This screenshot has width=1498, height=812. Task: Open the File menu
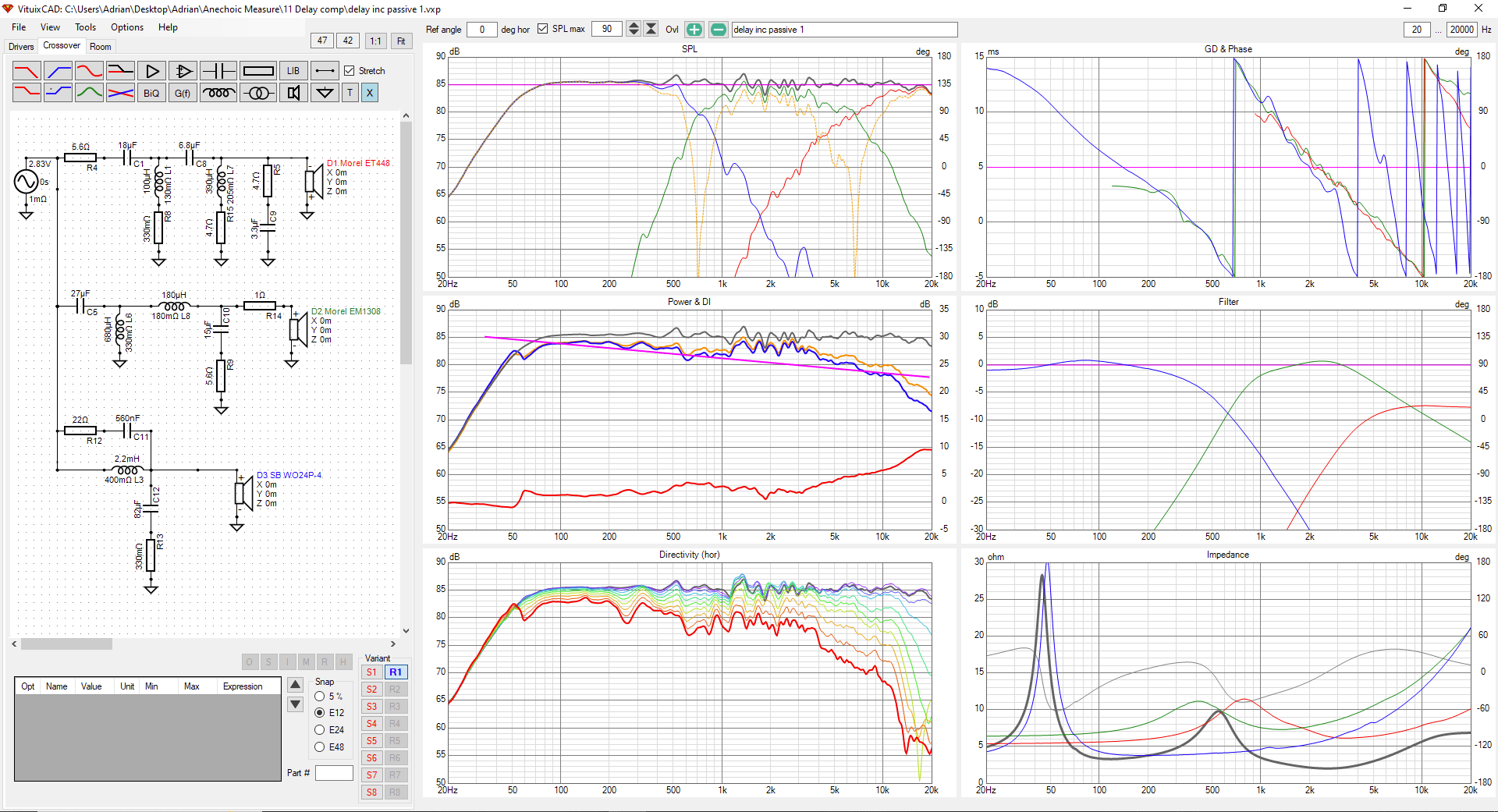(19, 27)
